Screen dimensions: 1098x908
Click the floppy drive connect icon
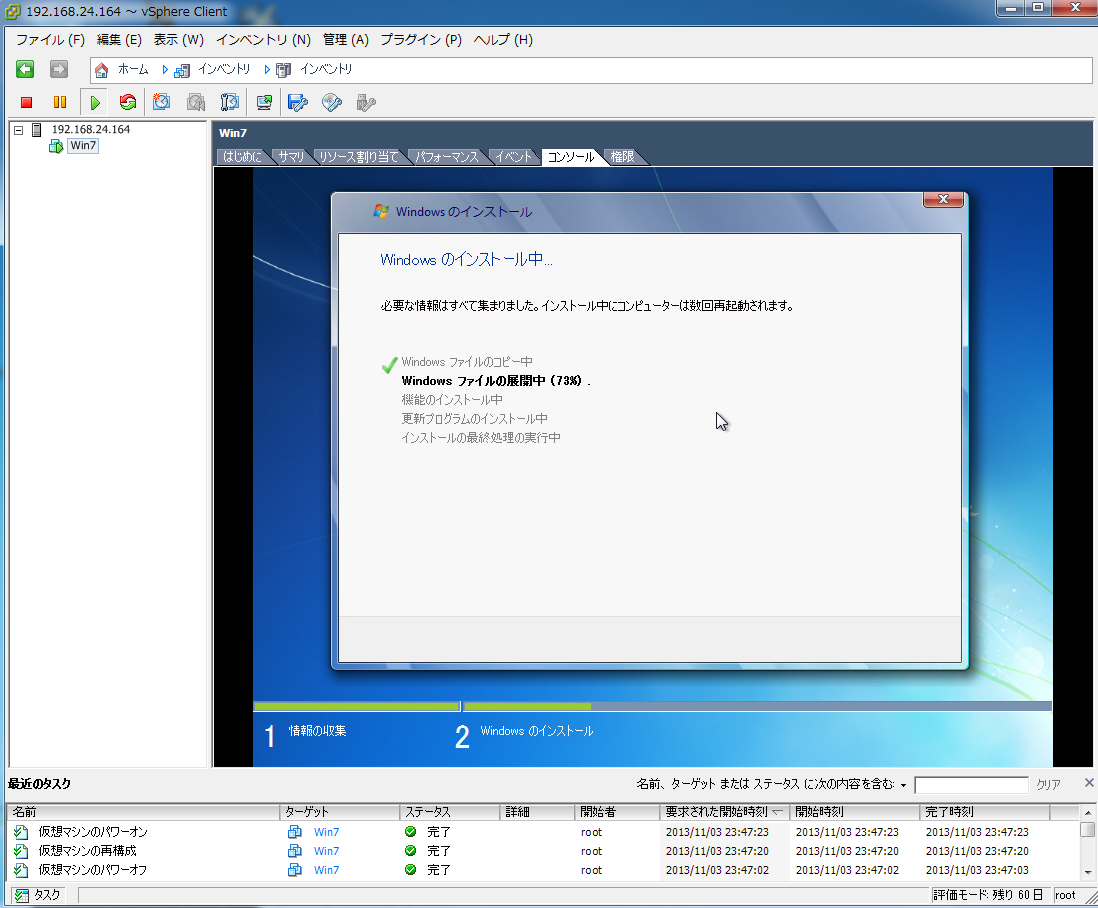tap(297, 102)
